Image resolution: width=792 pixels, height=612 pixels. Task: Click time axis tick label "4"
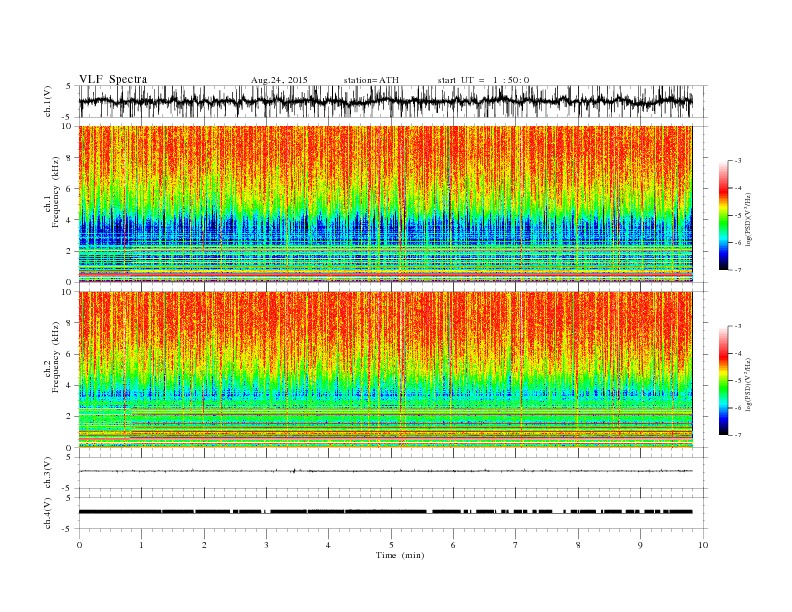coord(328,545)
